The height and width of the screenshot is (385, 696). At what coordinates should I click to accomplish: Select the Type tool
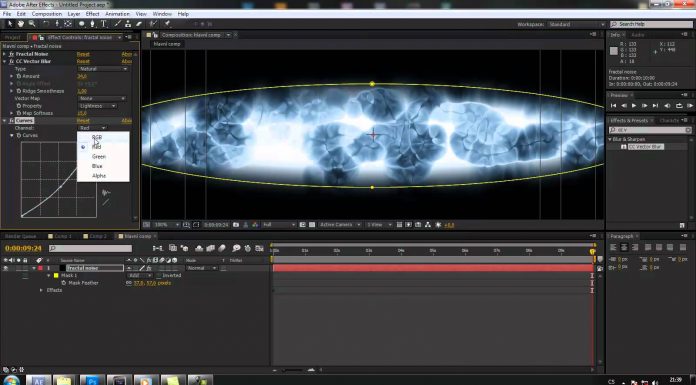point(103,24)
